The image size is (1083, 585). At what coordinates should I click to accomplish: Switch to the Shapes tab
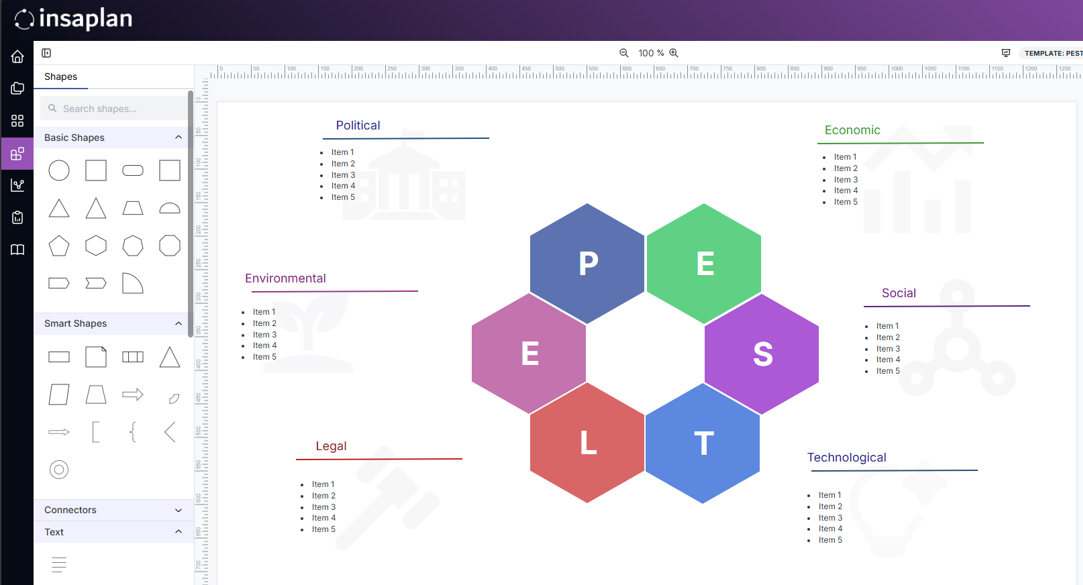coord(61,77)
